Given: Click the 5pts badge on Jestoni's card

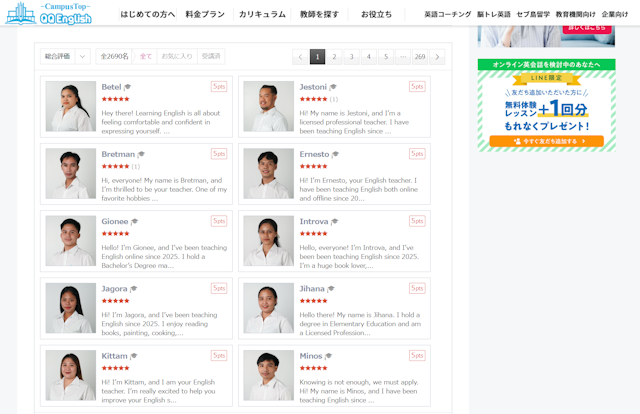Looking at the screenshot, I should pos(417,87).
